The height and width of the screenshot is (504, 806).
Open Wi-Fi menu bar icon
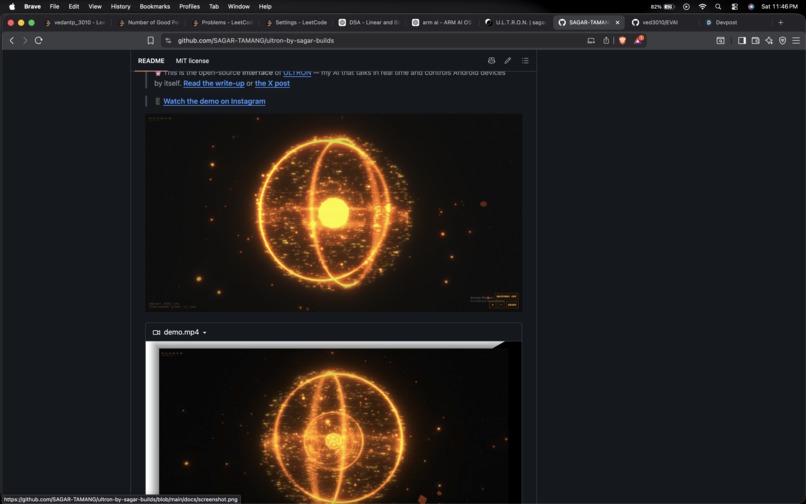pos(702,7)
